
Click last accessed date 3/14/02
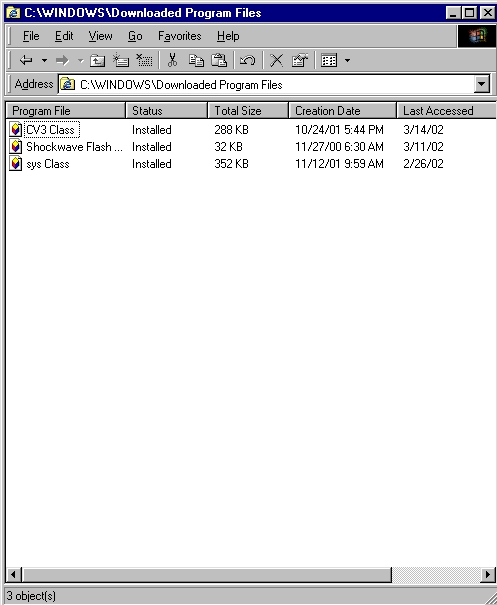(423, 130)
